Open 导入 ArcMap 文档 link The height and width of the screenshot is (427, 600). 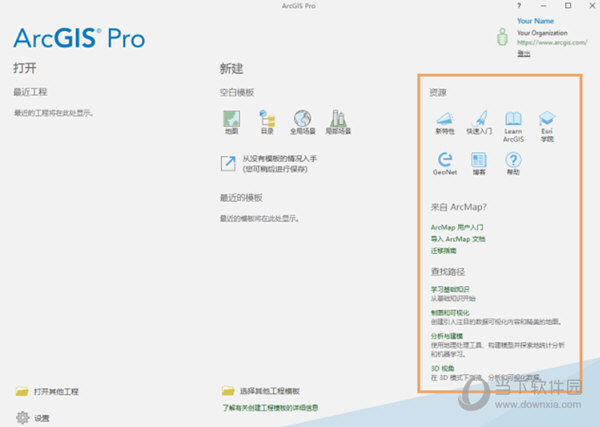(x=458, y=239)
